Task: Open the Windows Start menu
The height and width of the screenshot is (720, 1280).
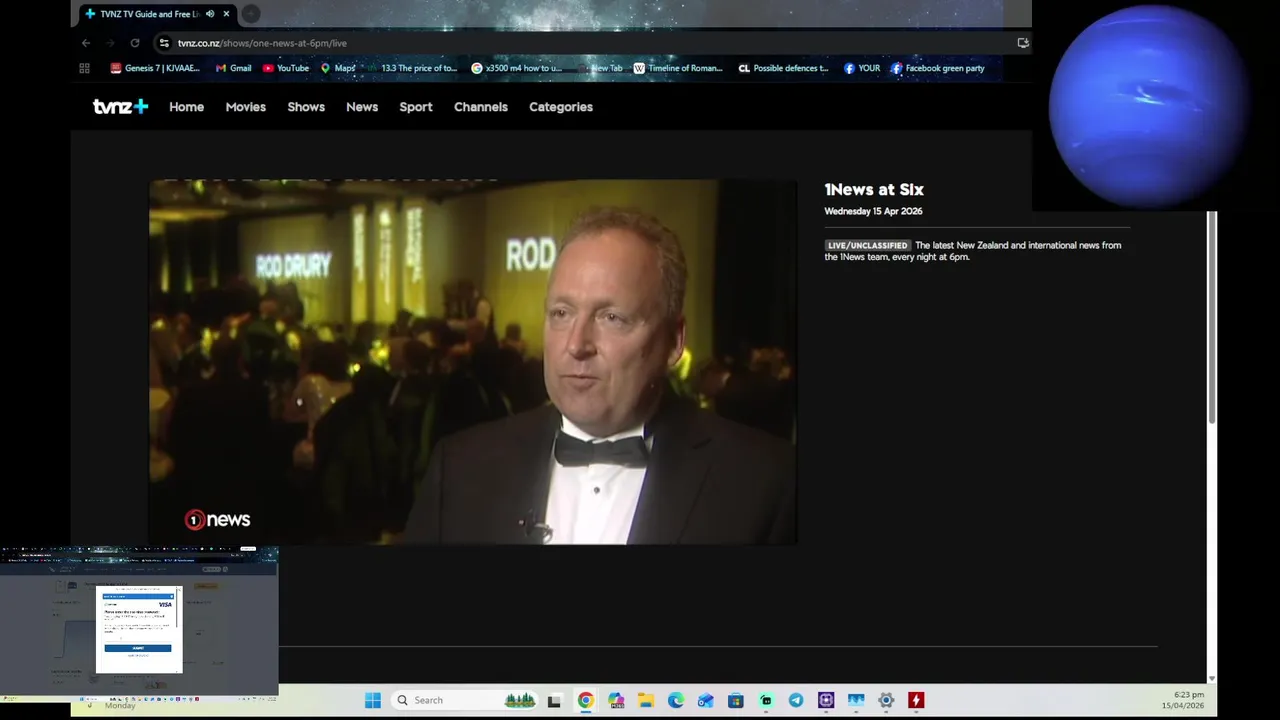Action: coord(373,700)
